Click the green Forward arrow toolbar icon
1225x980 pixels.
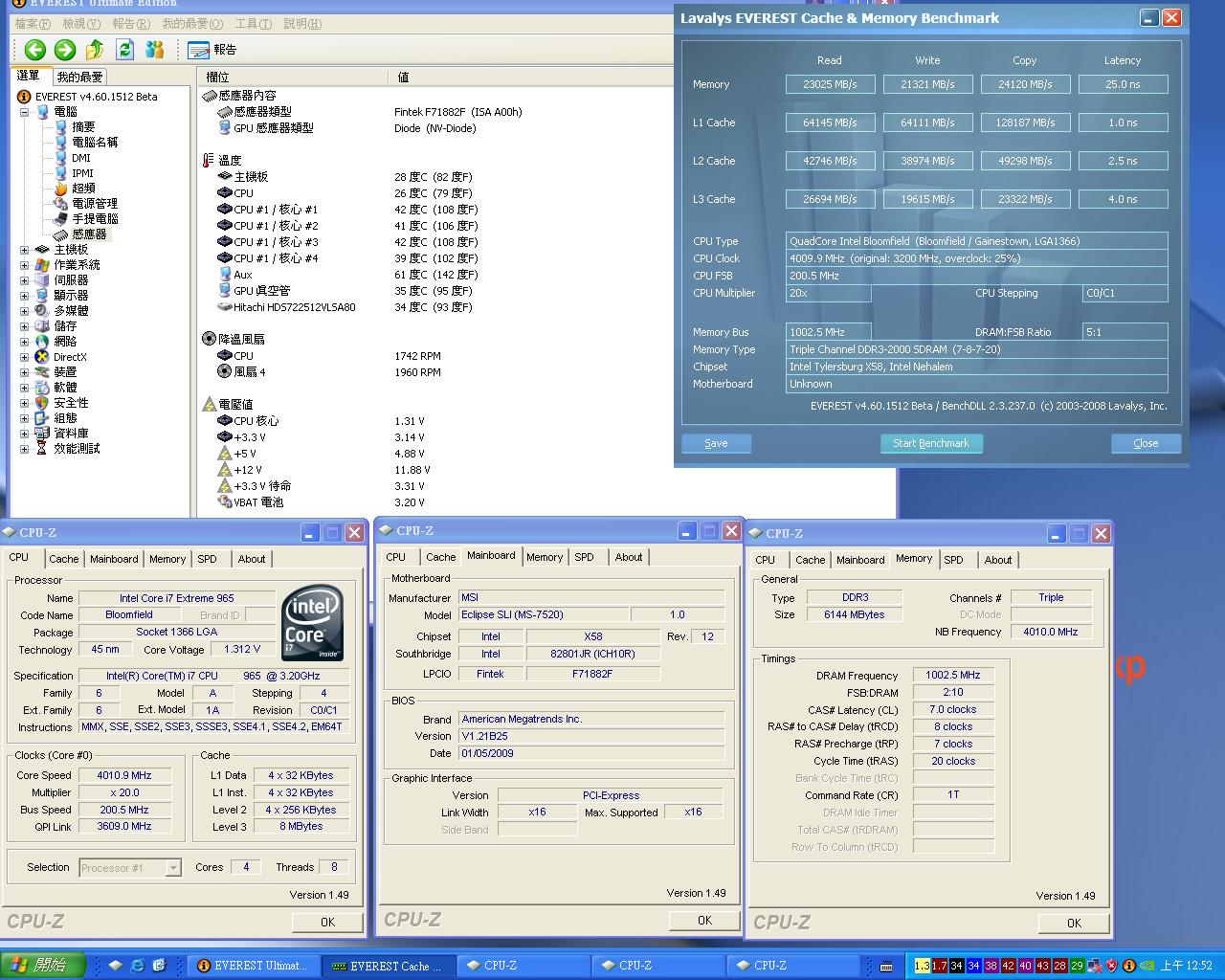click(x=65, y=50)
